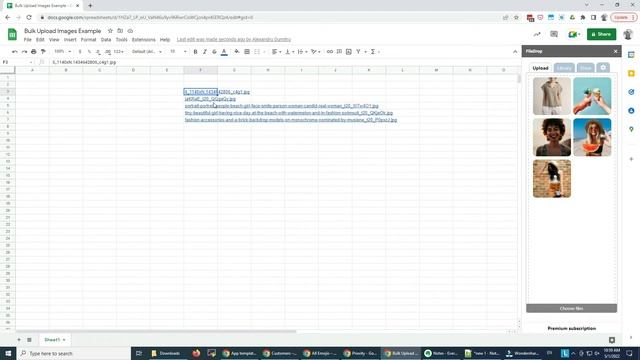This screenshot has width=640, height=360.
Task: Click the merge cells icon
Action: pos(257,52)
